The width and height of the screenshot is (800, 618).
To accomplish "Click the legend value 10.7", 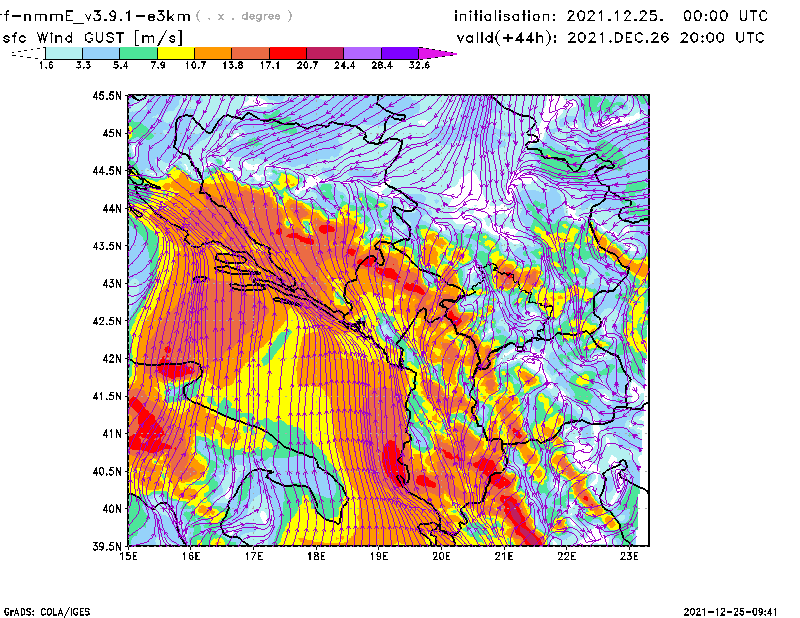I will pos(195,65).
